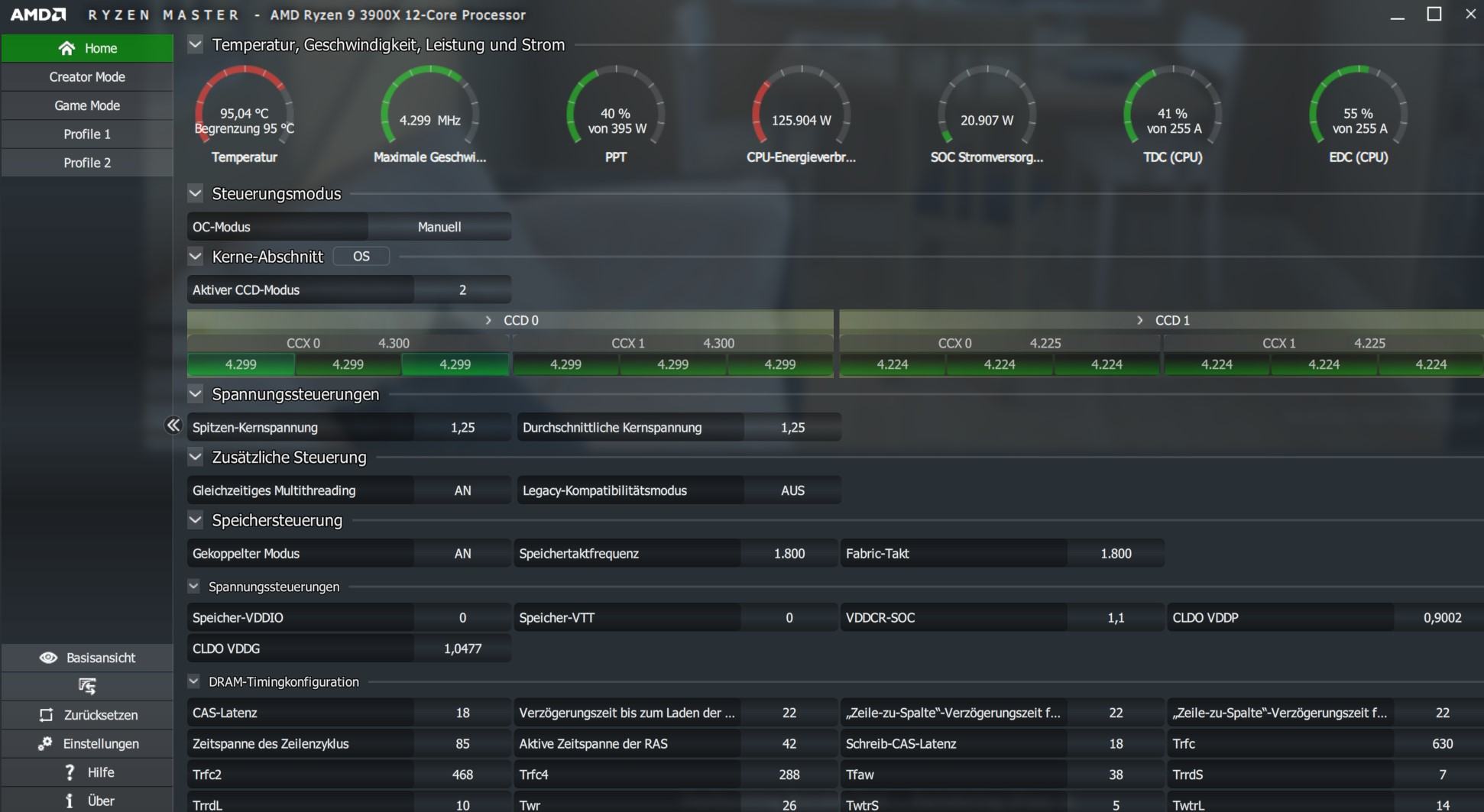Collapse the sidebar with the double-arrow icon

173,425
